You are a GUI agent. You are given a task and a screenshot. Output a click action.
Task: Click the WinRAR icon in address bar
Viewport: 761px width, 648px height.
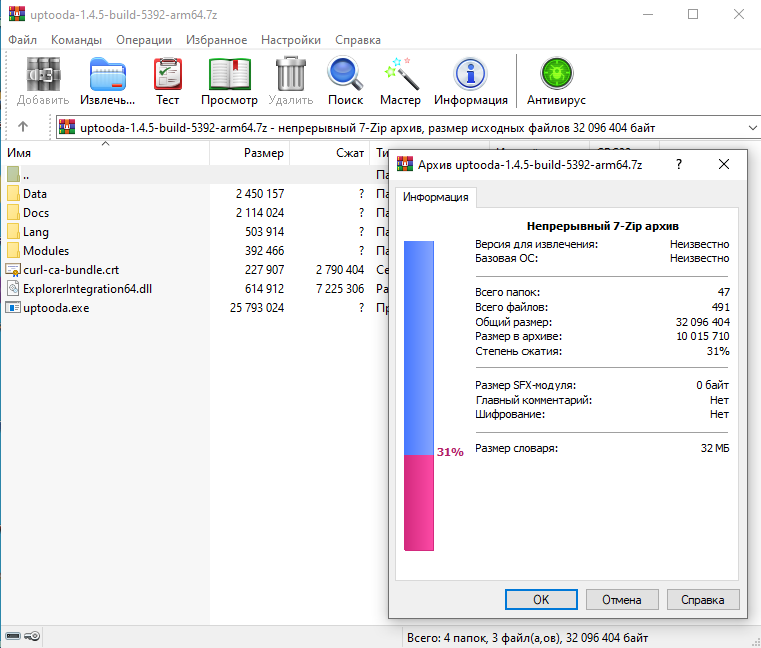pos(67,127)
